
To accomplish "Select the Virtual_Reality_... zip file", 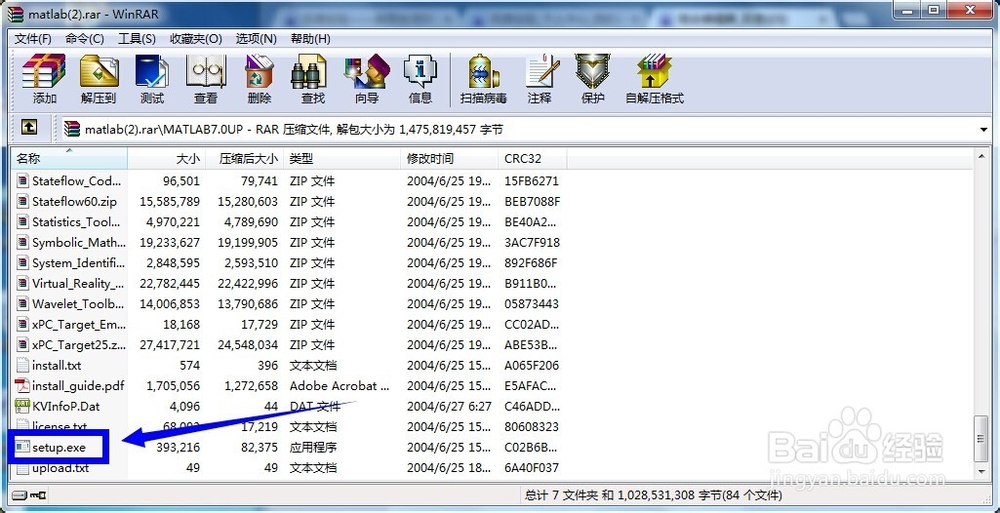I will click(x=79, y=283).
